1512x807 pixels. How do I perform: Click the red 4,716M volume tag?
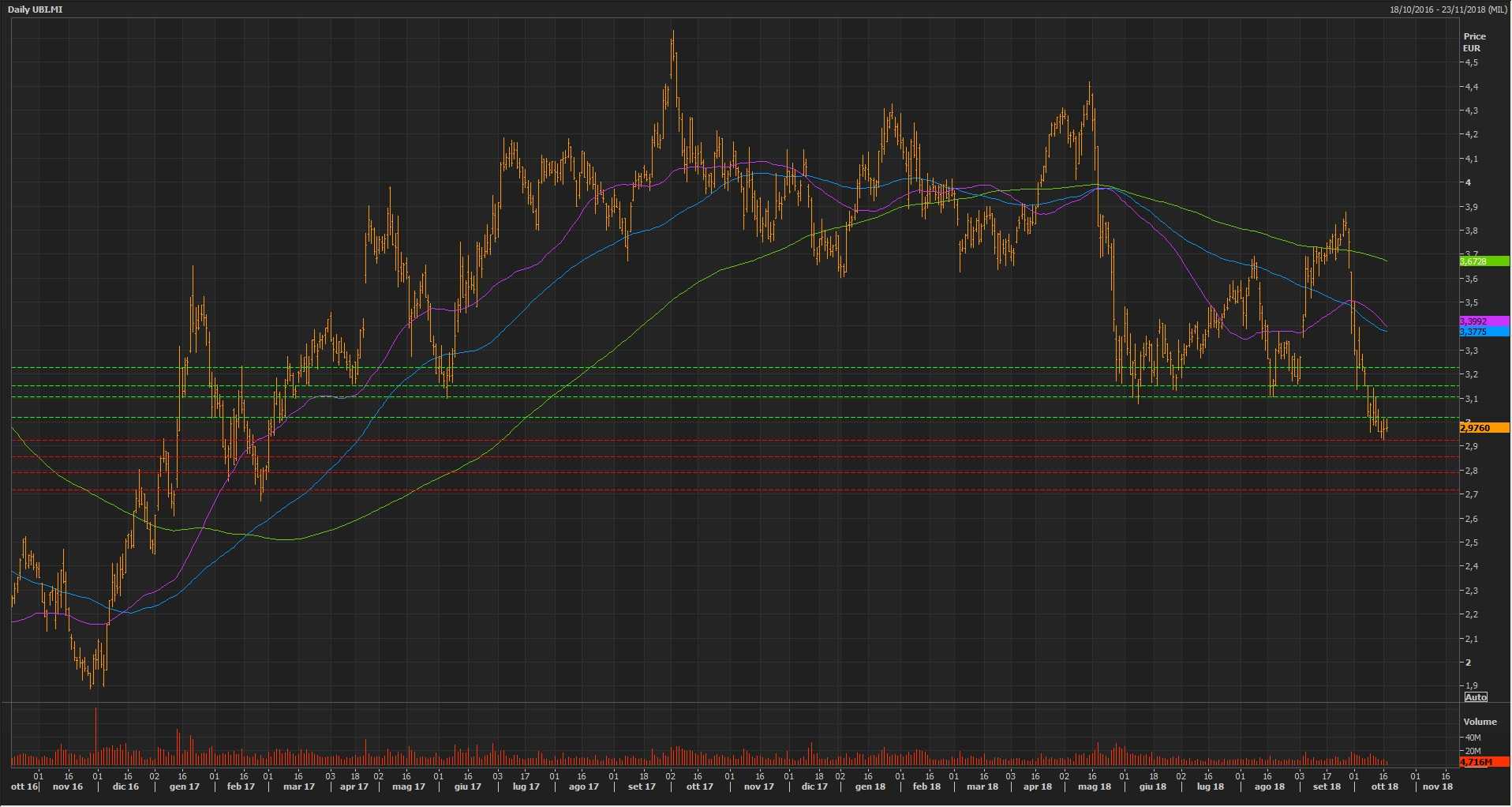pos(1484,762)
